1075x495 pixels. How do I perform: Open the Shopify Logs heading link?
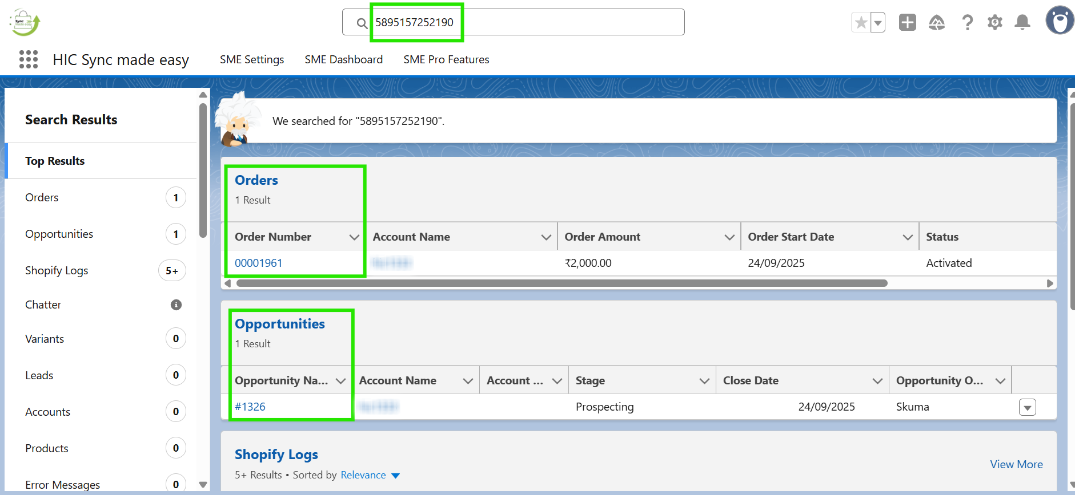pyautogui.click(x=276, y=454)
